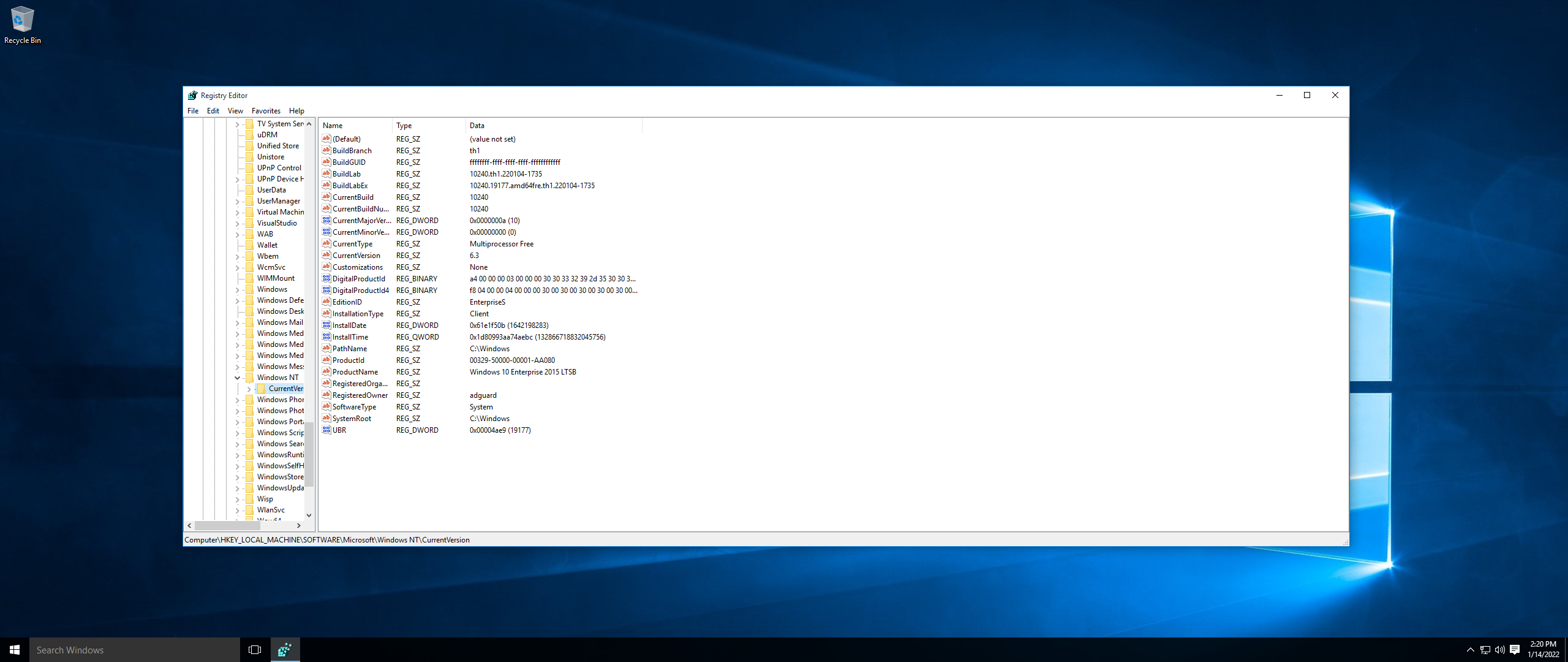
Task: Select the Unified Store key
Action: pos(278,146)
